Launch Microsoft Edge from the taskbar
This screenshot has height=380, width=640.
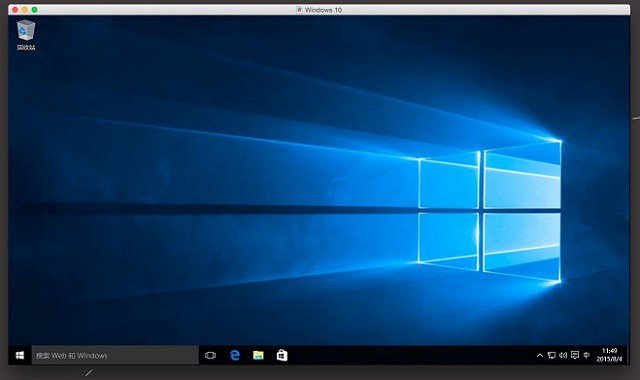(x=235, y=356)
